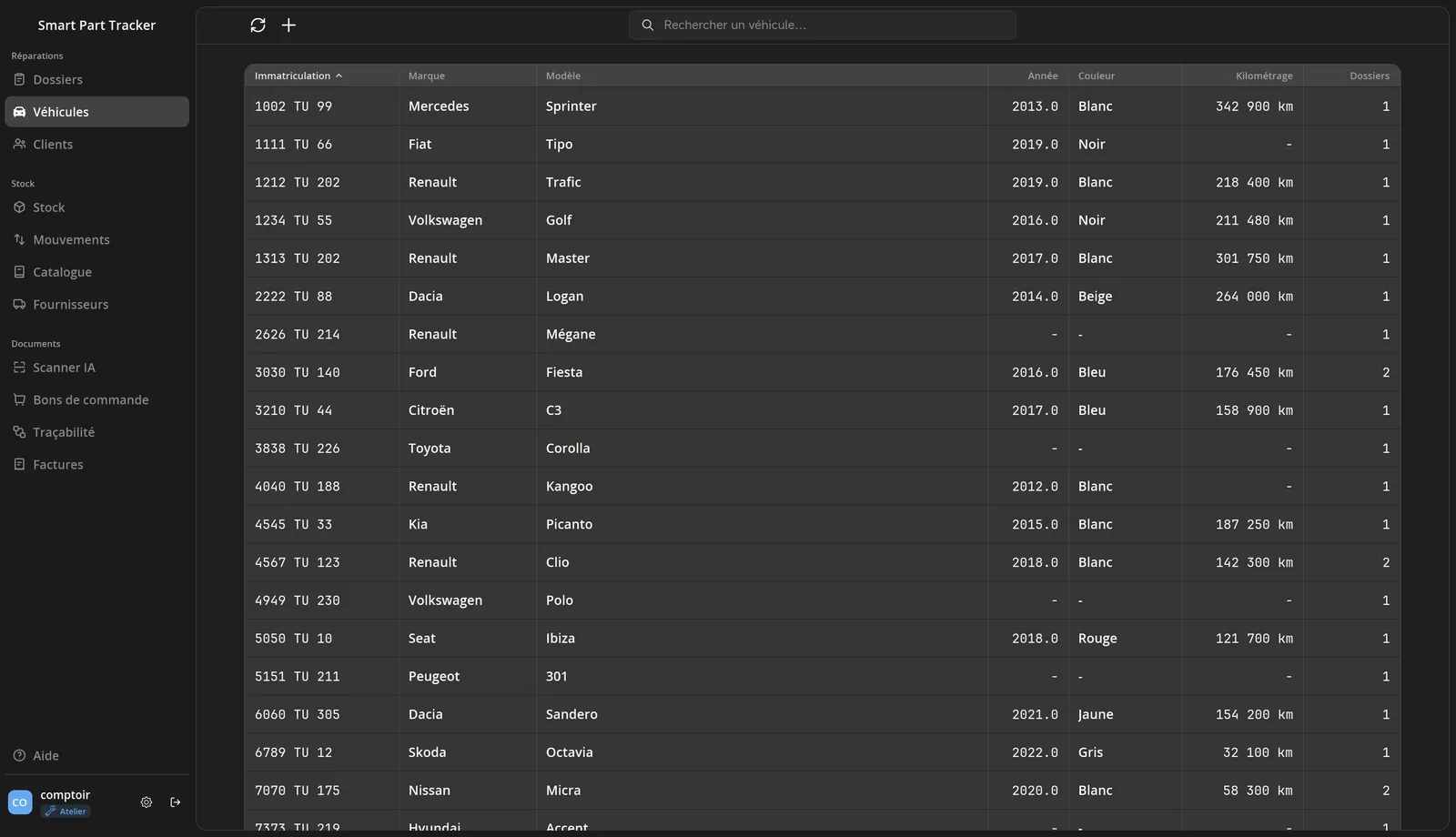Open the Stock page

tap(96, 207)
